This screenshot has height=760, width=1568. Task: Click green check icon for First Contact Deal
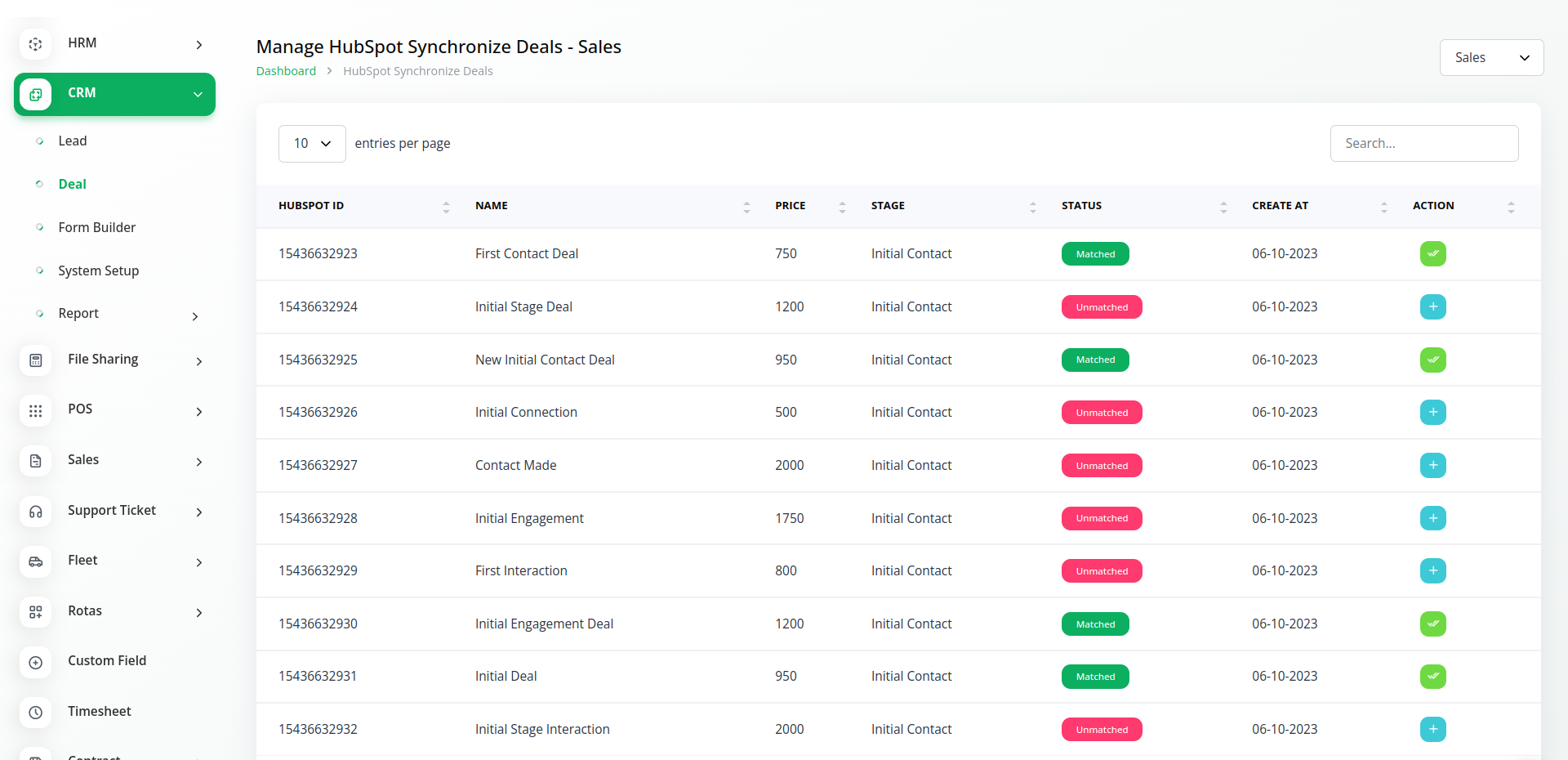pos(1432,254)
